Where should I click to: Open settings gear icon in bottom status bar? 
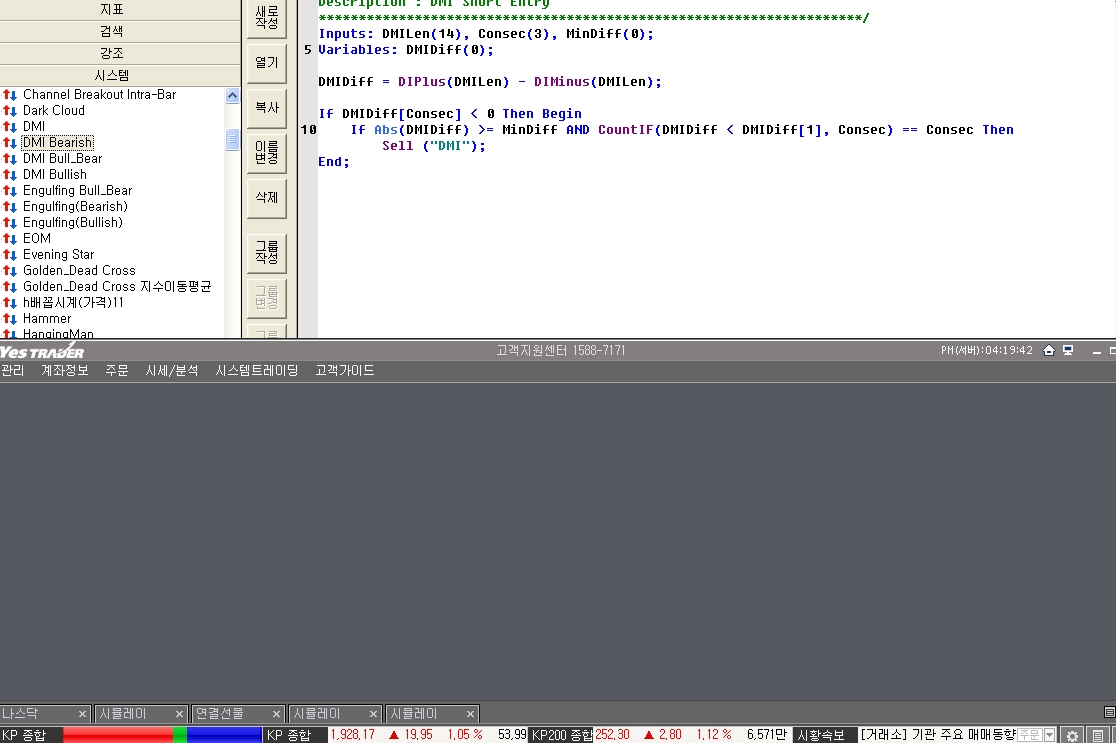pyautogui.click(x=1072, y=735)
